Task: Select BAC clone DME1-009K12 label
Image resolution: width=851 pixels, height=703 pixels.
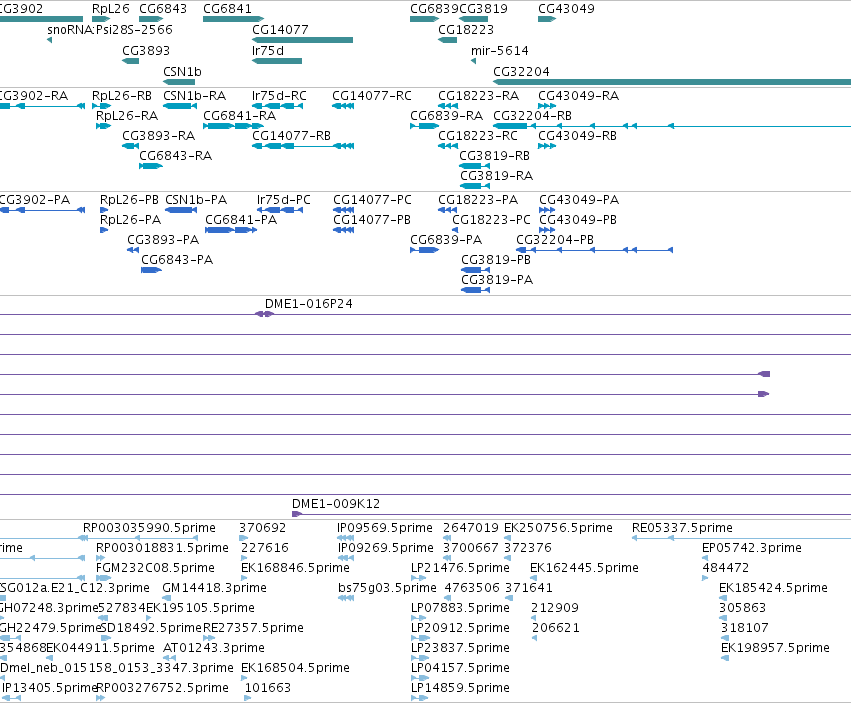Action: (335, 504)
